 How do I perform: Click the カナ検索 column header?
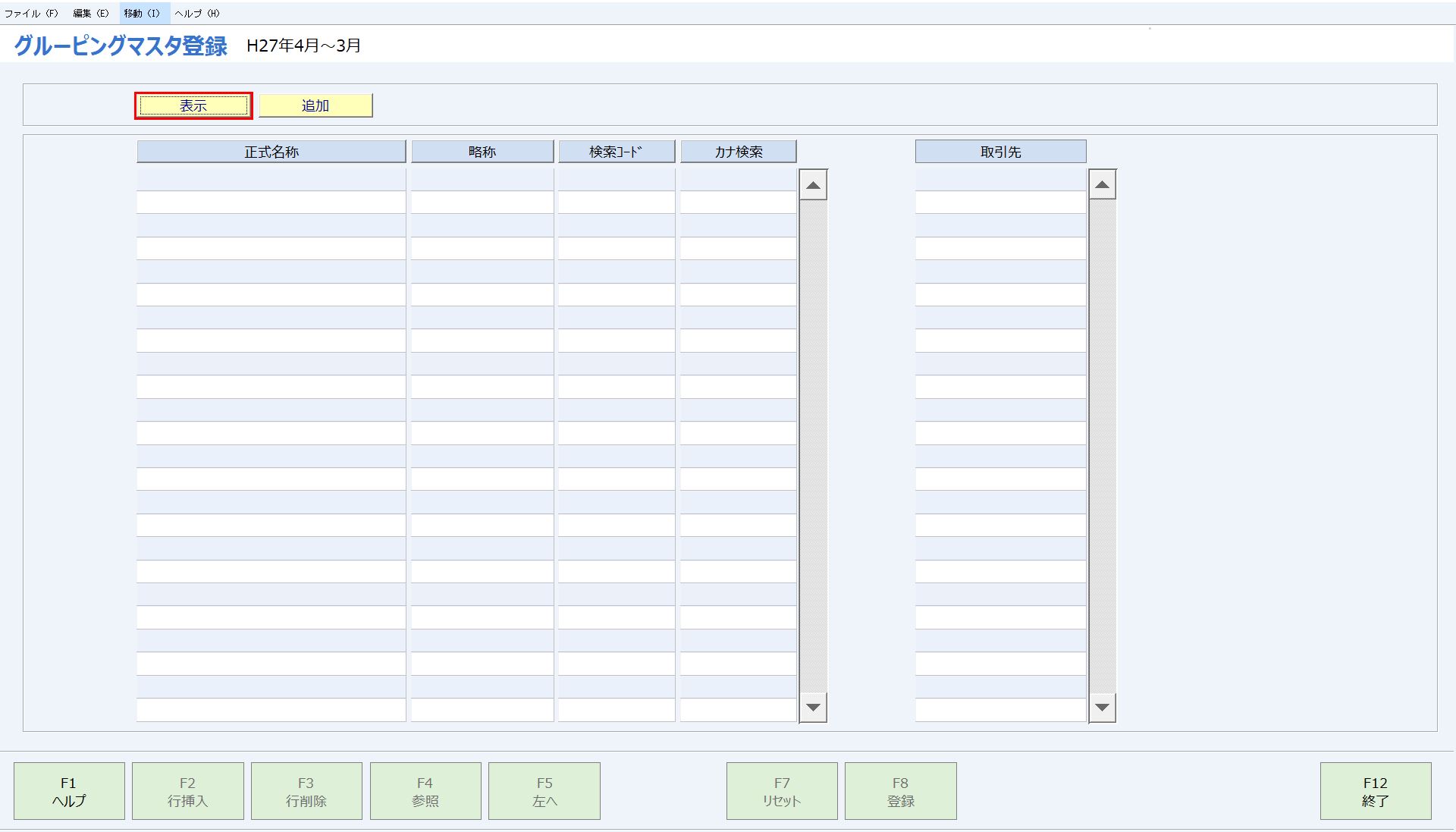[x=738, y=152]
